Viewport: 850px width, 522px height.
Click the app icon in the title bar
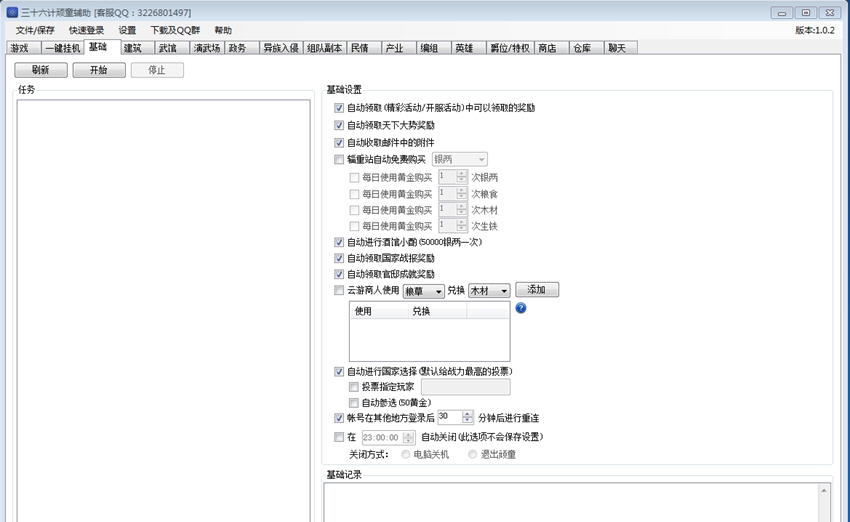(x=12, y=12)
